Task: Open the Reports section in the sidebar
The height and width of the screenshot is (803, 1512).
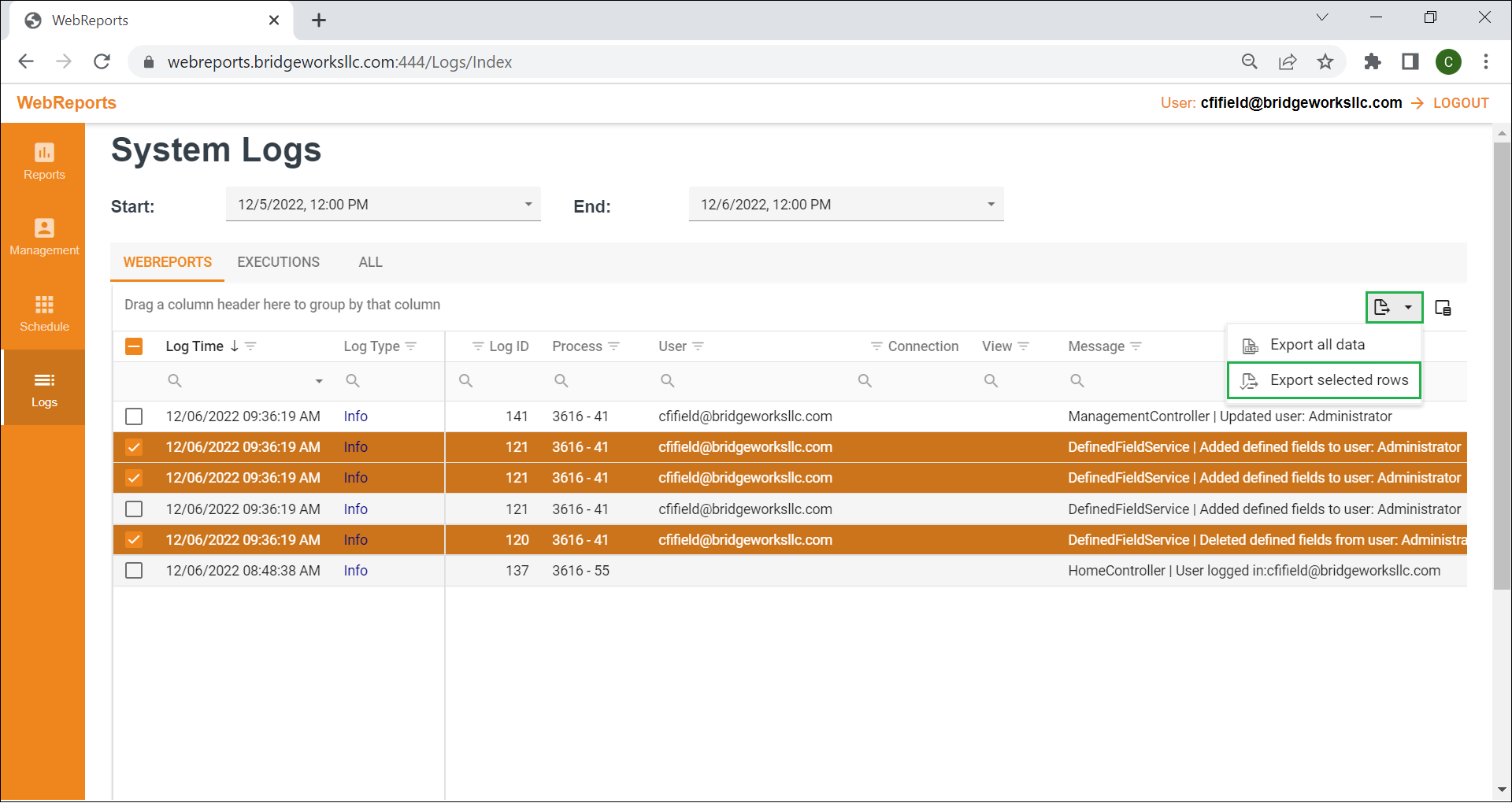Action: click(x=43, y=161)
